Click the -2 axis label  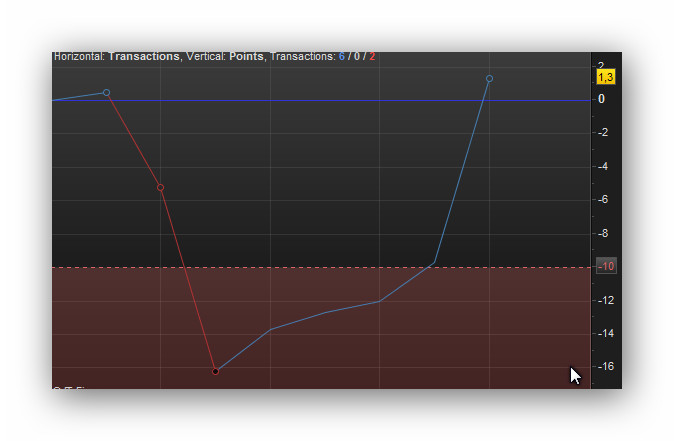click(x=603, y=132)
